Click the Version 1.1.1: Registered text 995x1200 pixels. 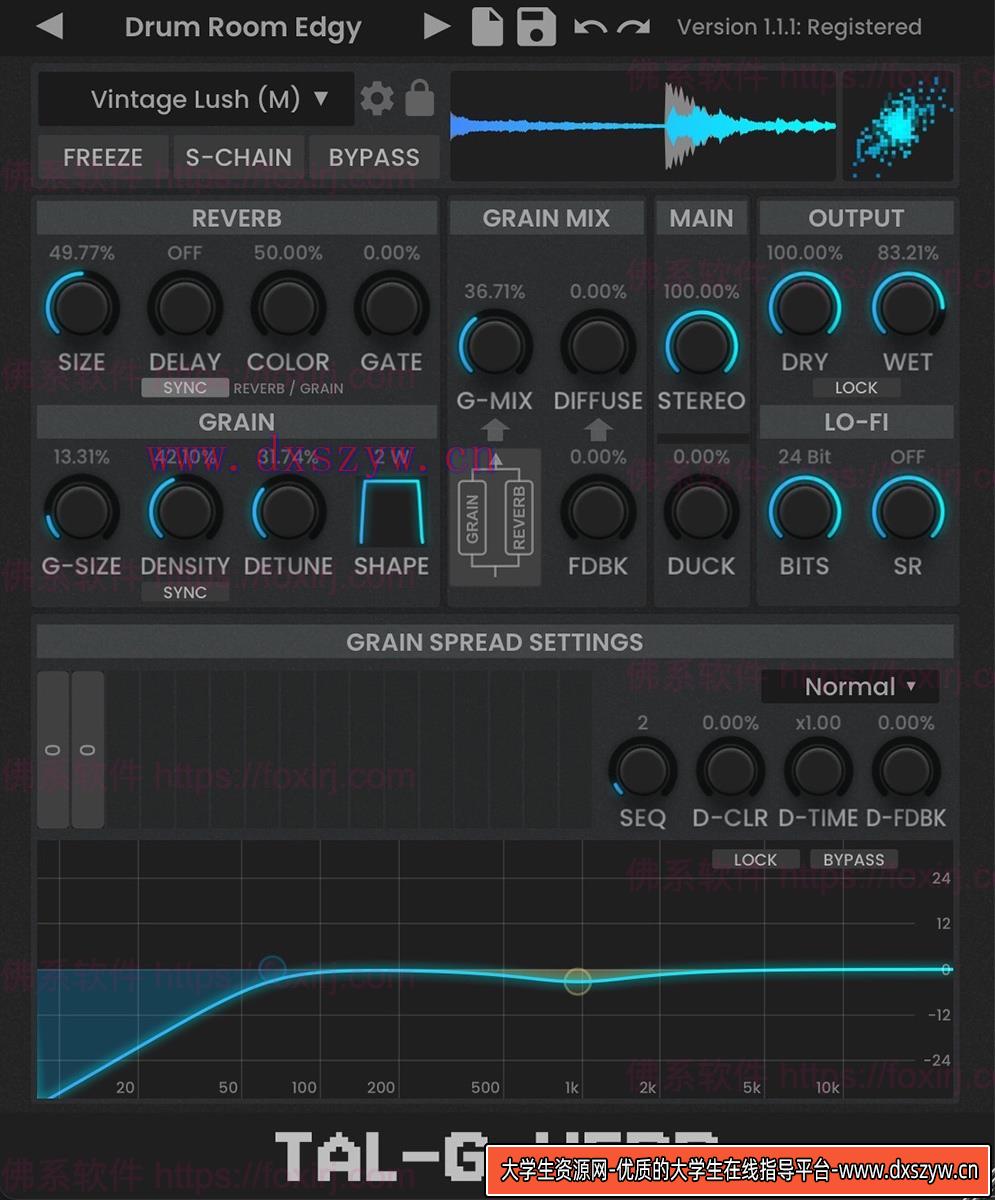799,27
